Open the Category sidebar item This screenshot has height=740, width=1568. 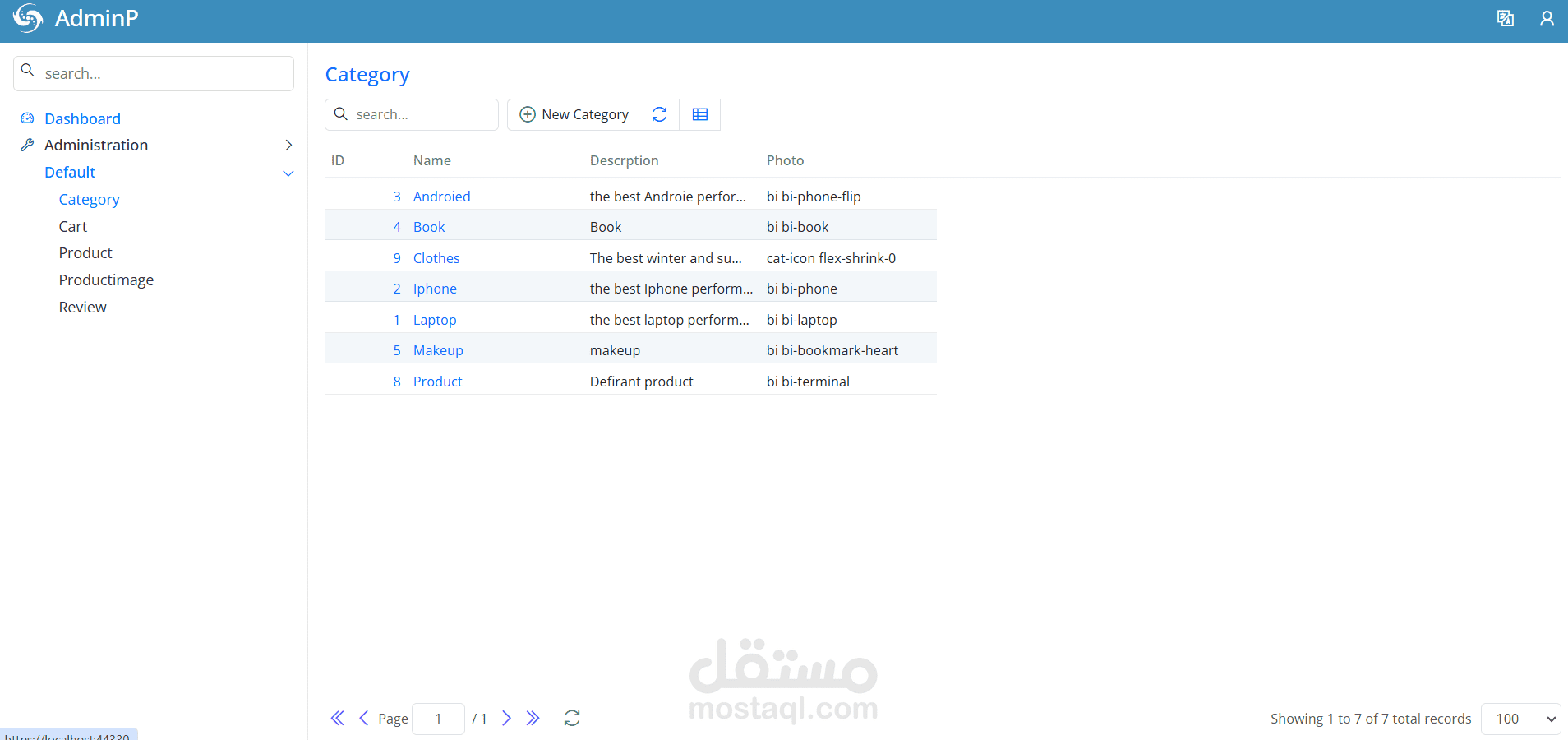pyautogui.click(x=89, y=200)
